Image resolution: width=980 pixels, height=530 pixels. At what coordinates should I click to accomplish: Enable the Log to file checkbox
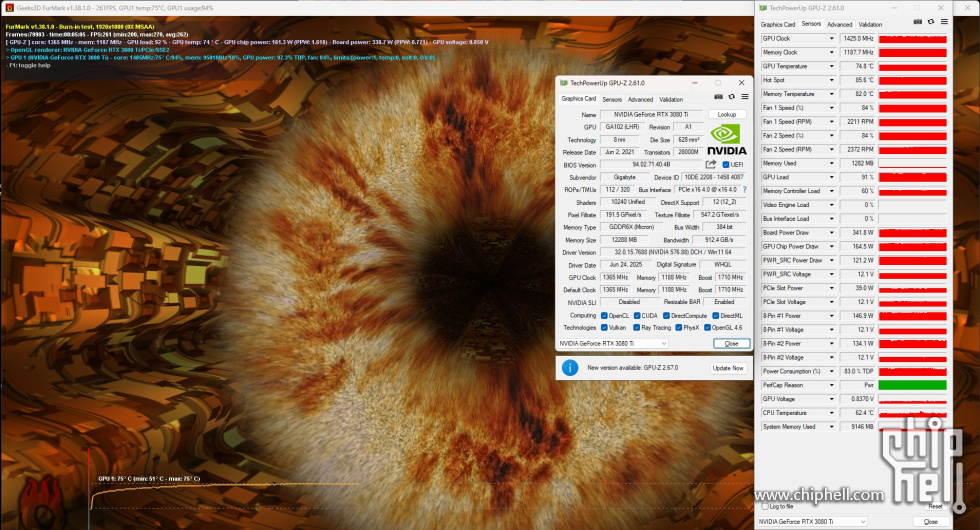coord(766,506)
